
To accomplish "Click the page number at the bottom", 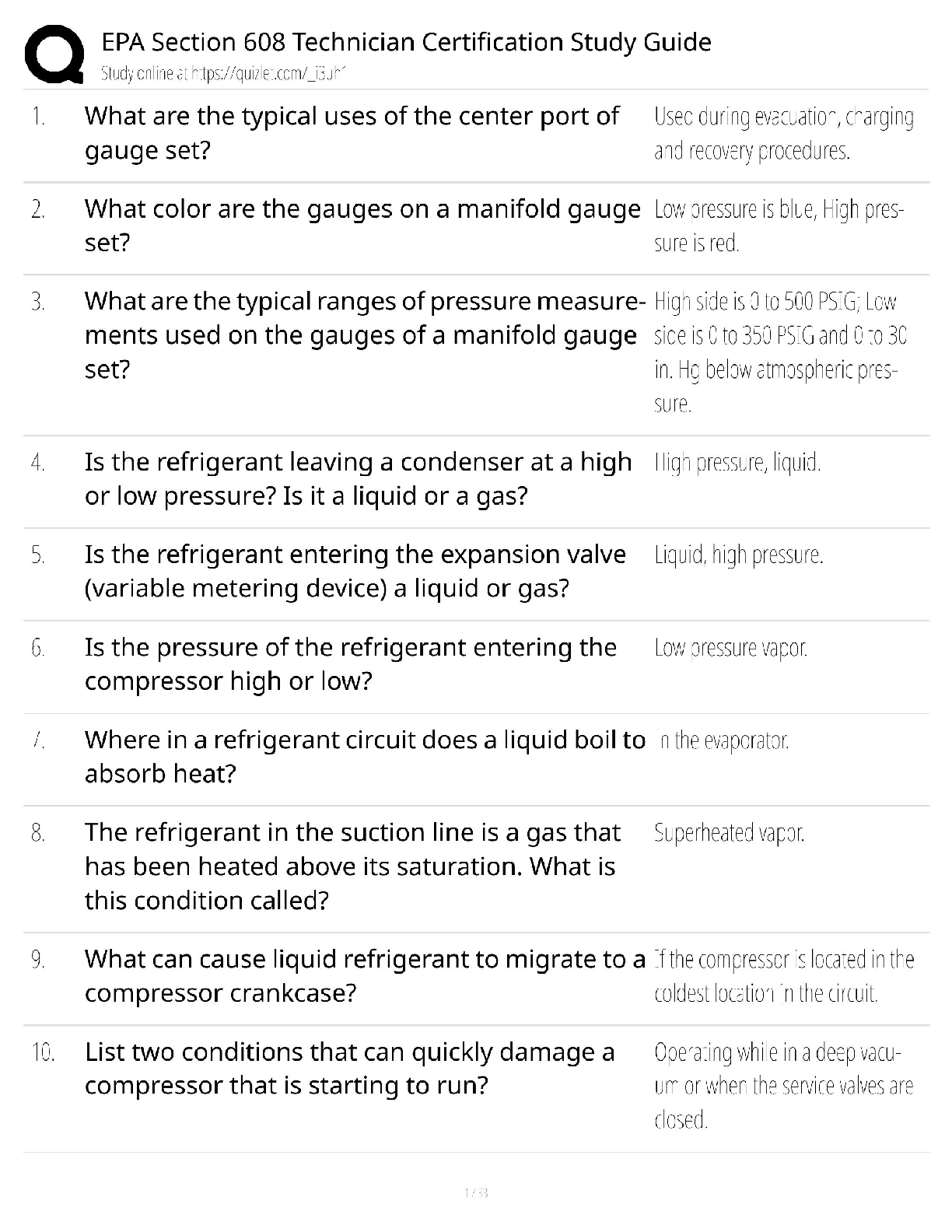I will click(475, 1192).
